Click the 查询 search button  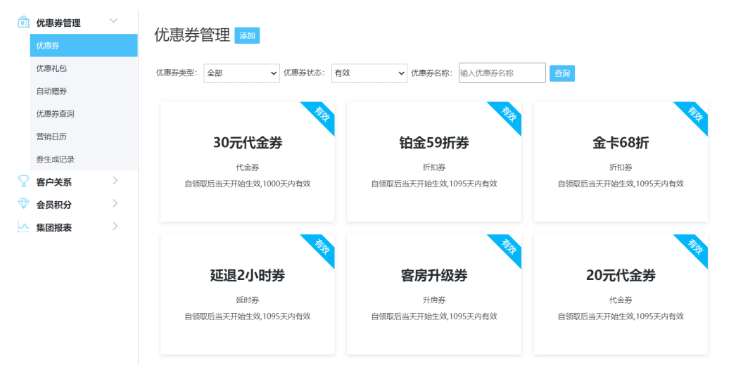[562, 73]
